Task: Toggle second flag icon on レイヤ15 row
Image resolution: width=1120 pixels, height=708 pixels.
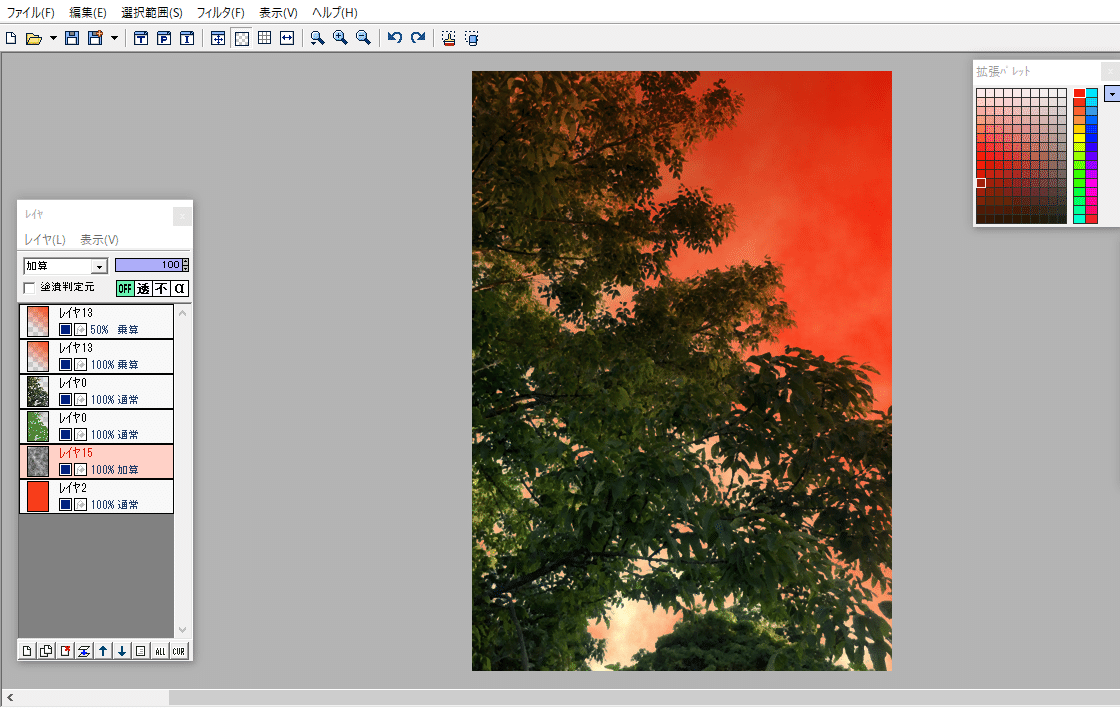Action: click(x=81, y=469)
